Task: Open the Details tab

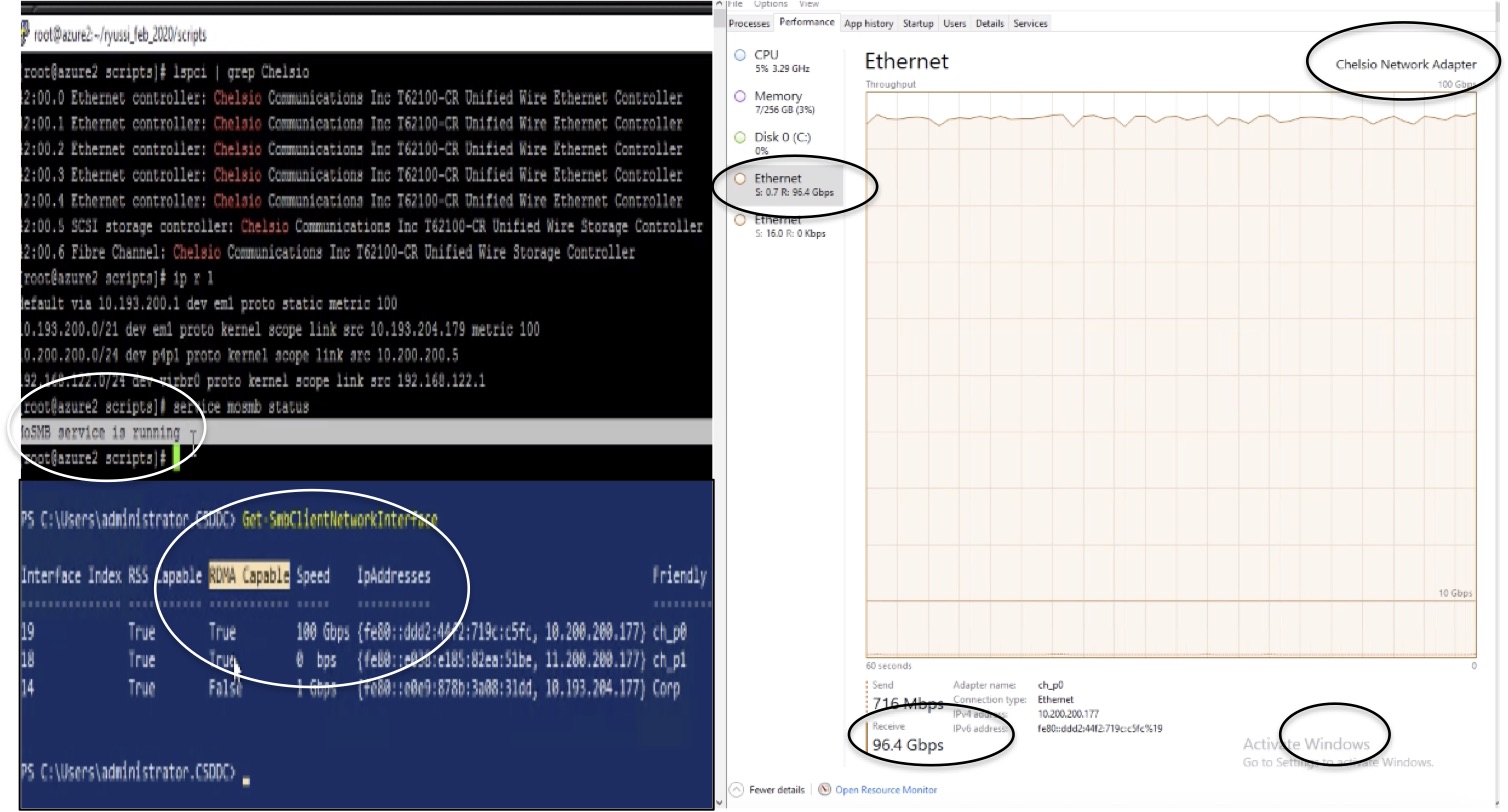Action: tap(989, 24)
